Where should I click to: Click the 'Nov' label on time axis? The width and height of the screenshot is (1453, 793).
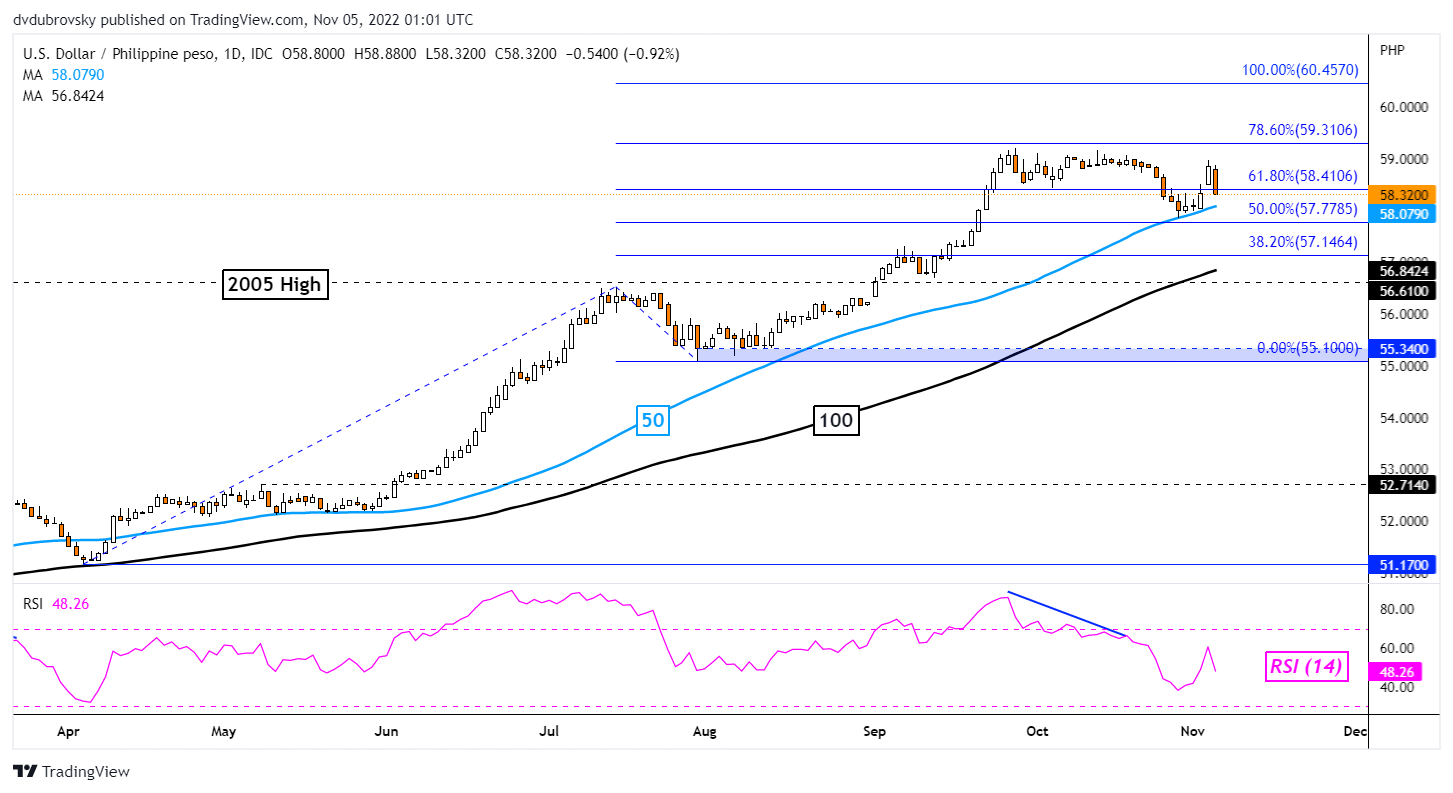click(1193, 732)
